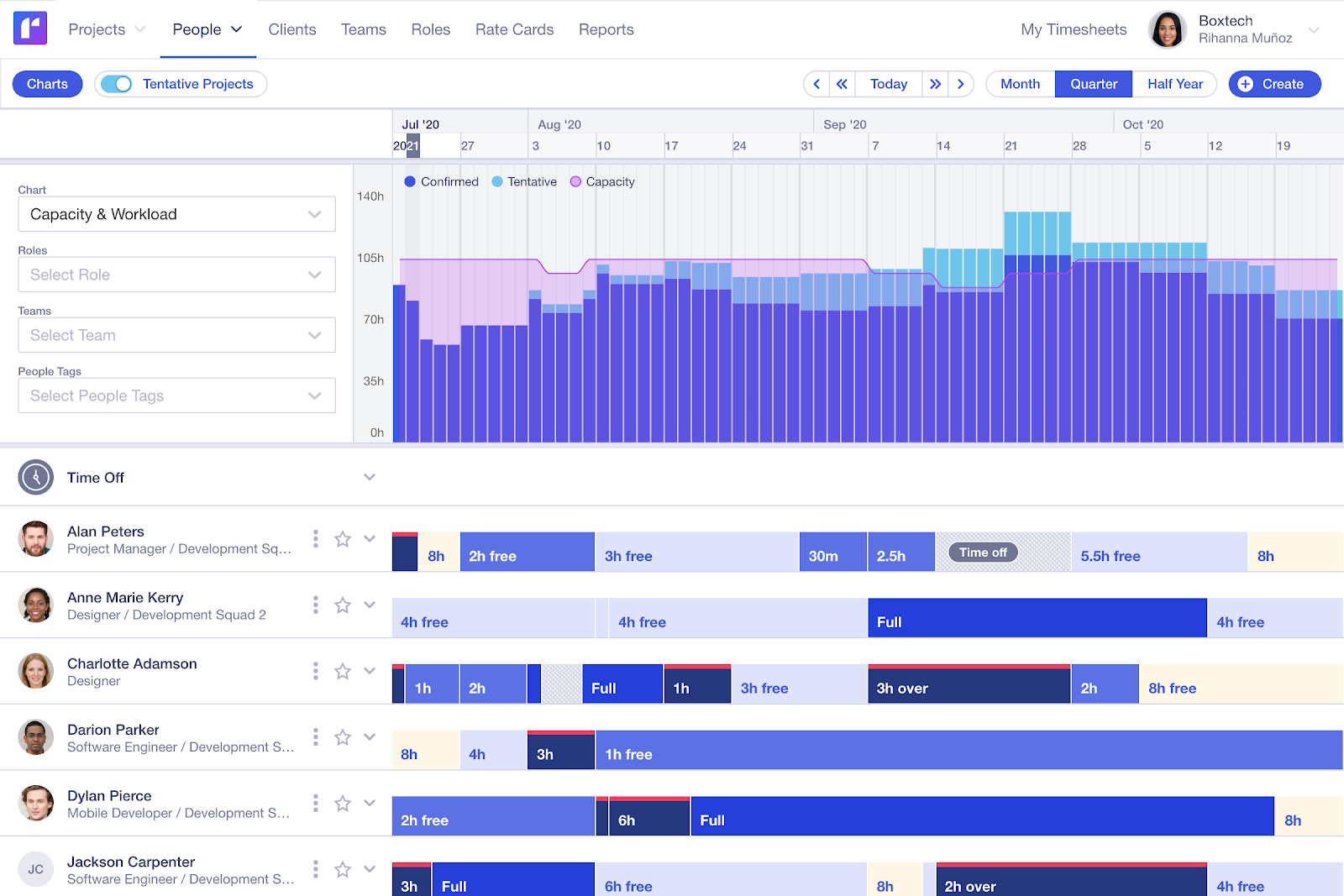Image resolution: width=1344 pixels, height=896 pixels.
Task: Open the Reports menu
Action: point(606,29)
